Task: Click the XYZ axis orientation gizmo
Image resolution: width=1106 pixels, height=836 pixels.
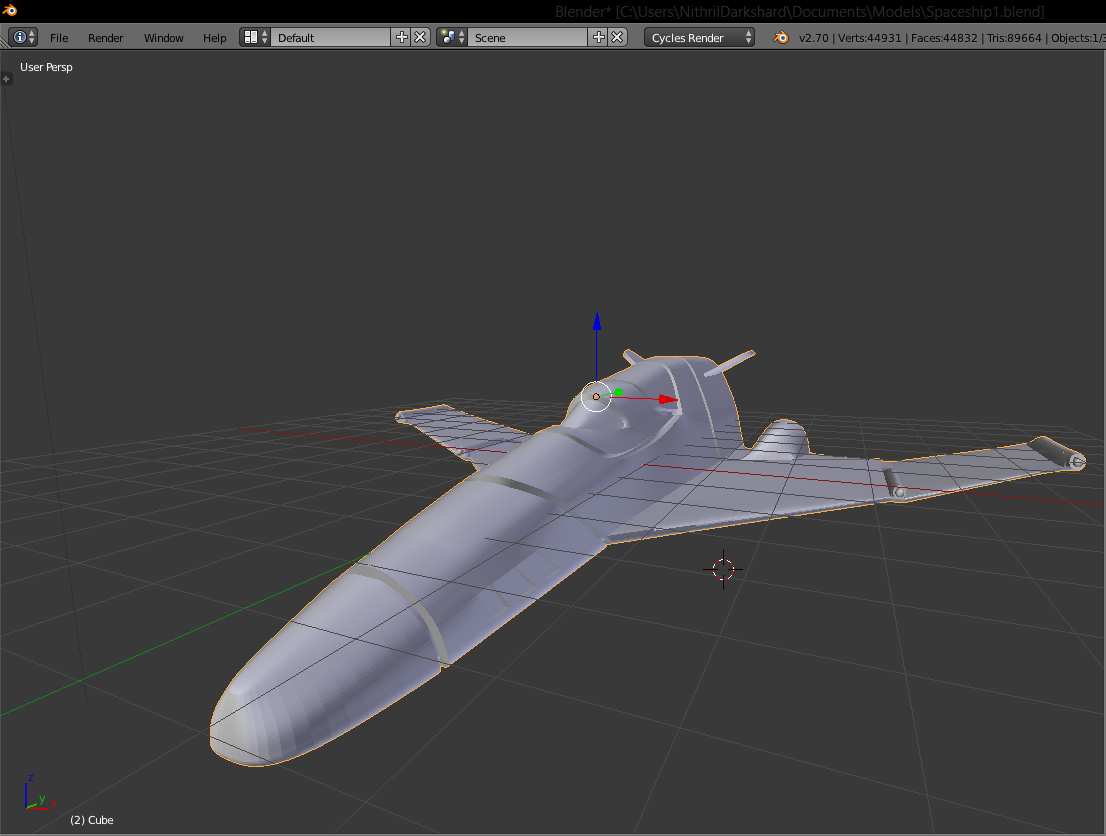Action: (39, 794)
